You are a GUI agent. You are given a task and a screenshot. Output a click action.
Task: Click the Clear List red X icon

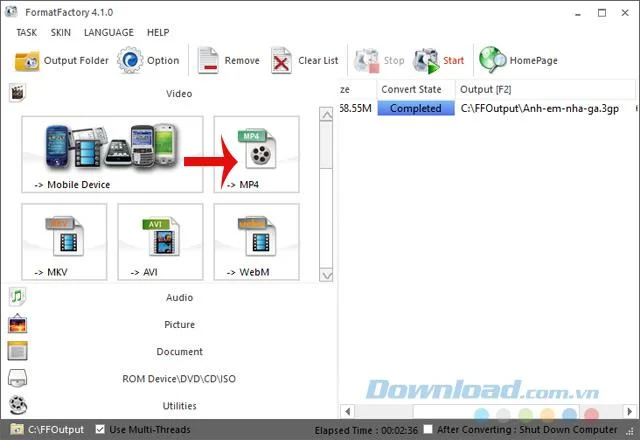pyautogui.click(x=281, y=60)
